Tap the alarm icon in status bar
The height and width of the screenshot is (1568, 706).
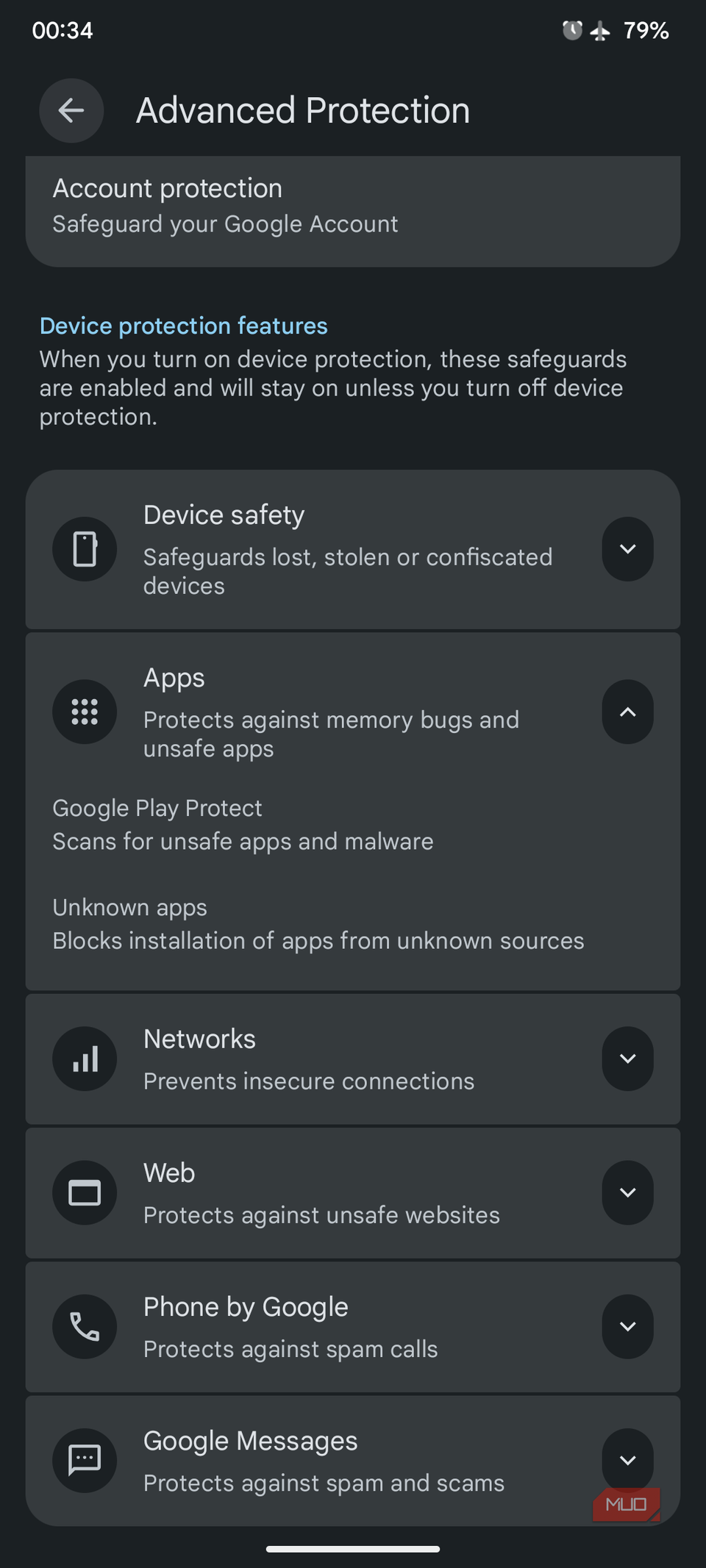572,30
